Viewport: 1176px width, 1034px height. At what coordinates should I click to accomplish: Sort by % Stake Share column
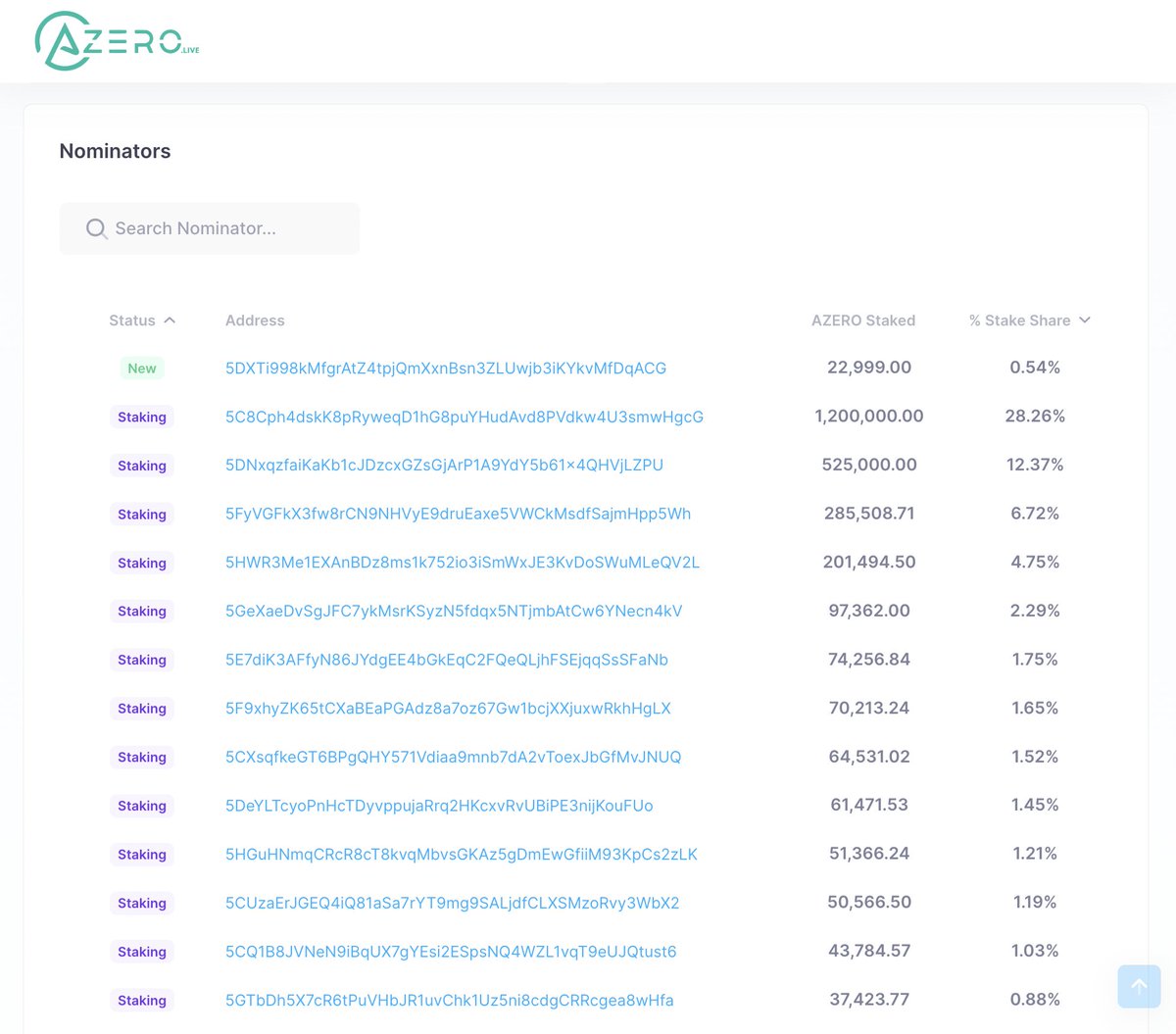(1030, 320)
